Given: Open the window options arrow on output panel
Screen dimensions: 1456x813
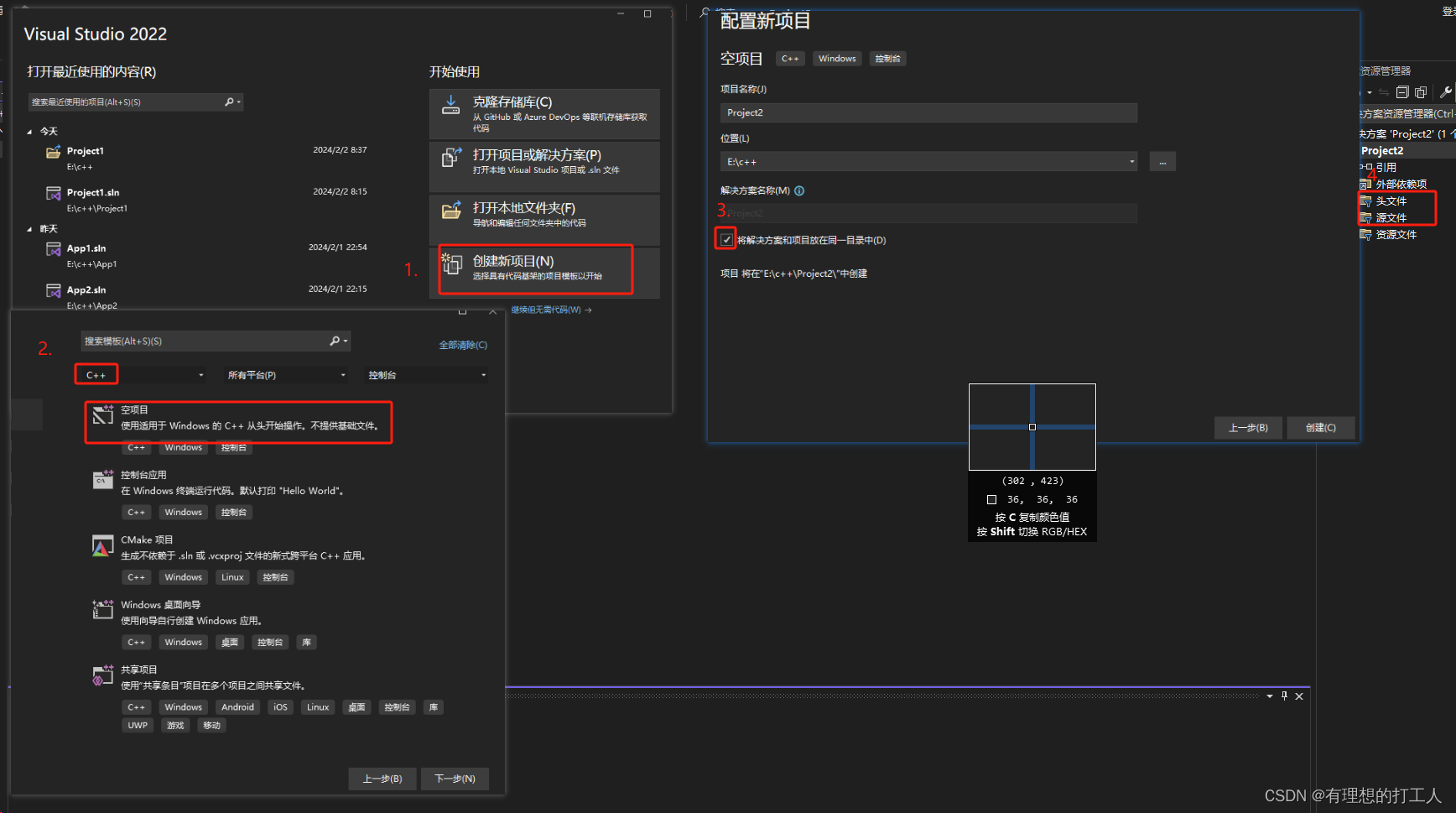Looking at the screenshot, I should 1270,696.
